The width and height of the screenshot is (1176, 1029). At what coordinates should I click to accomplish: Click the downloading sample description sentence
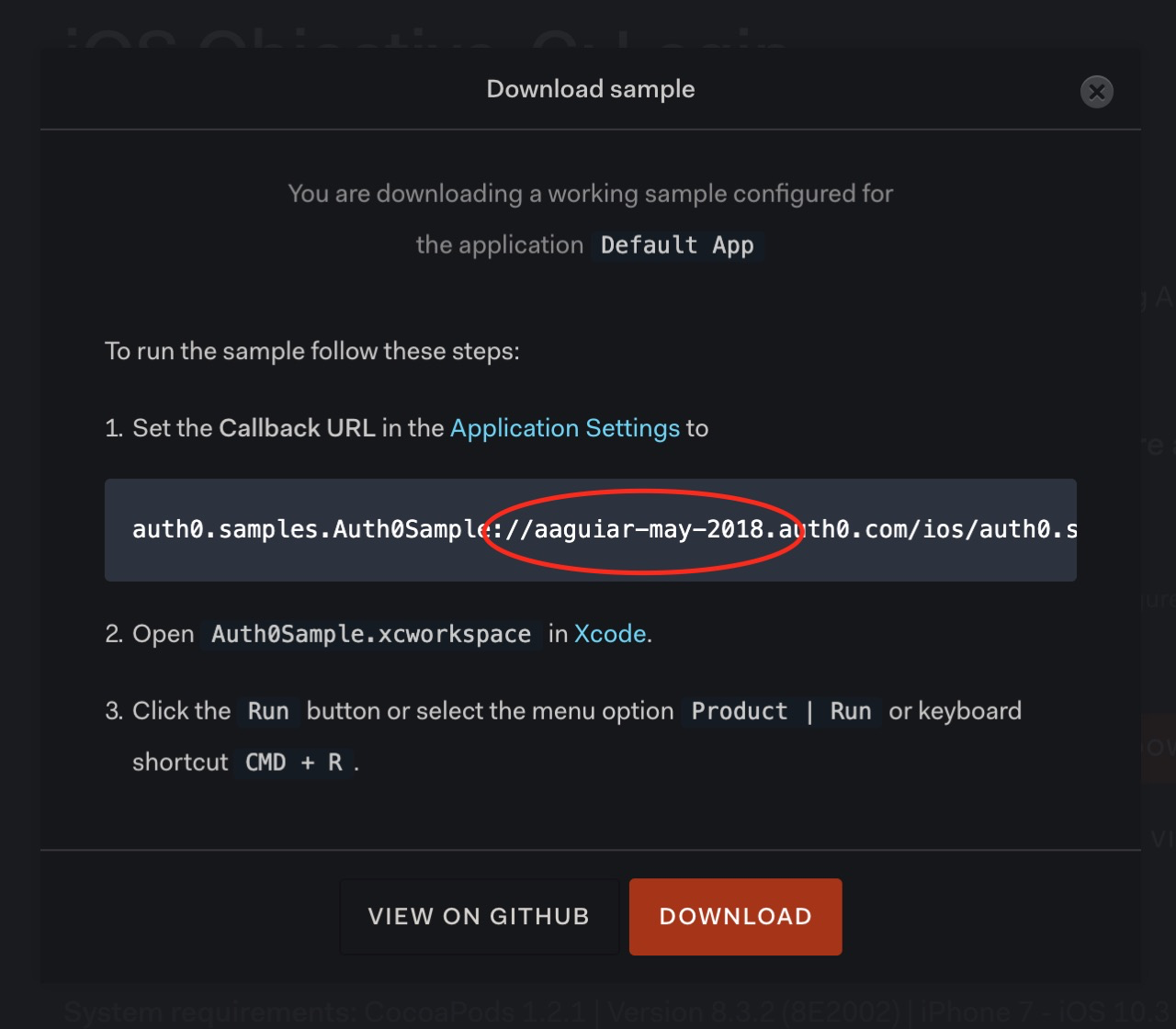(x=591, y=194)
